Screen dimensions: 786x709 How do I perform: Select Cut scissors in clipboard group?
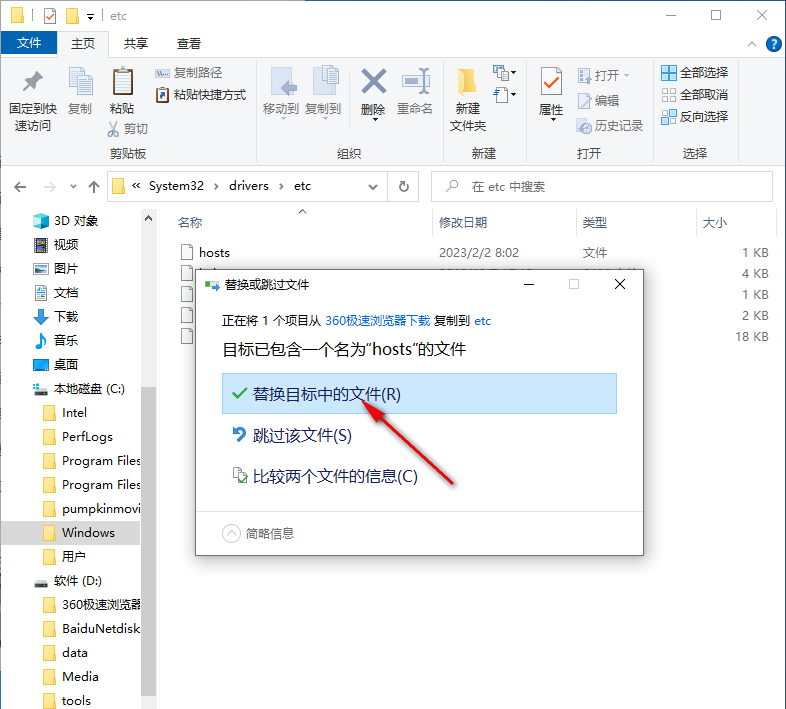(128, 129)
